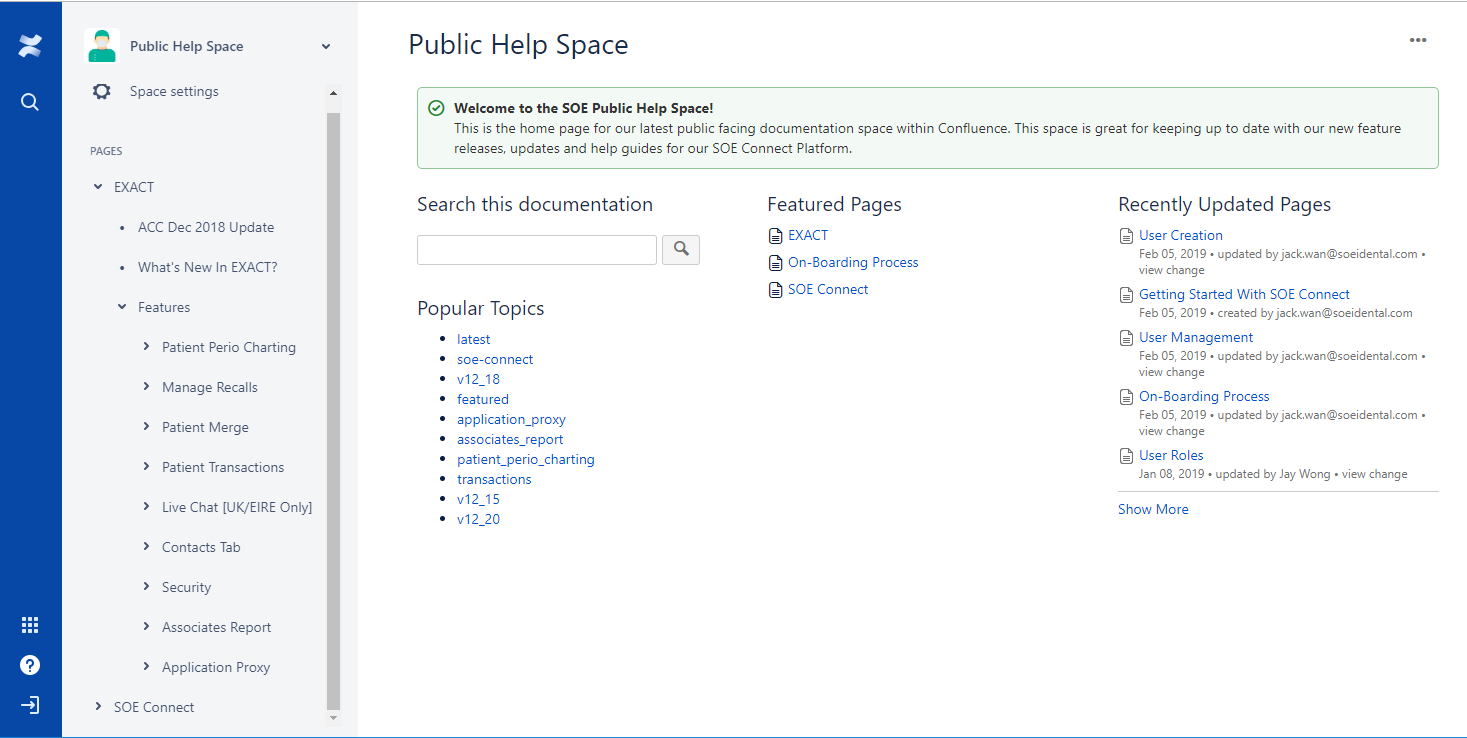
Task: Open the User Roles link
Action: (1171, 455)
